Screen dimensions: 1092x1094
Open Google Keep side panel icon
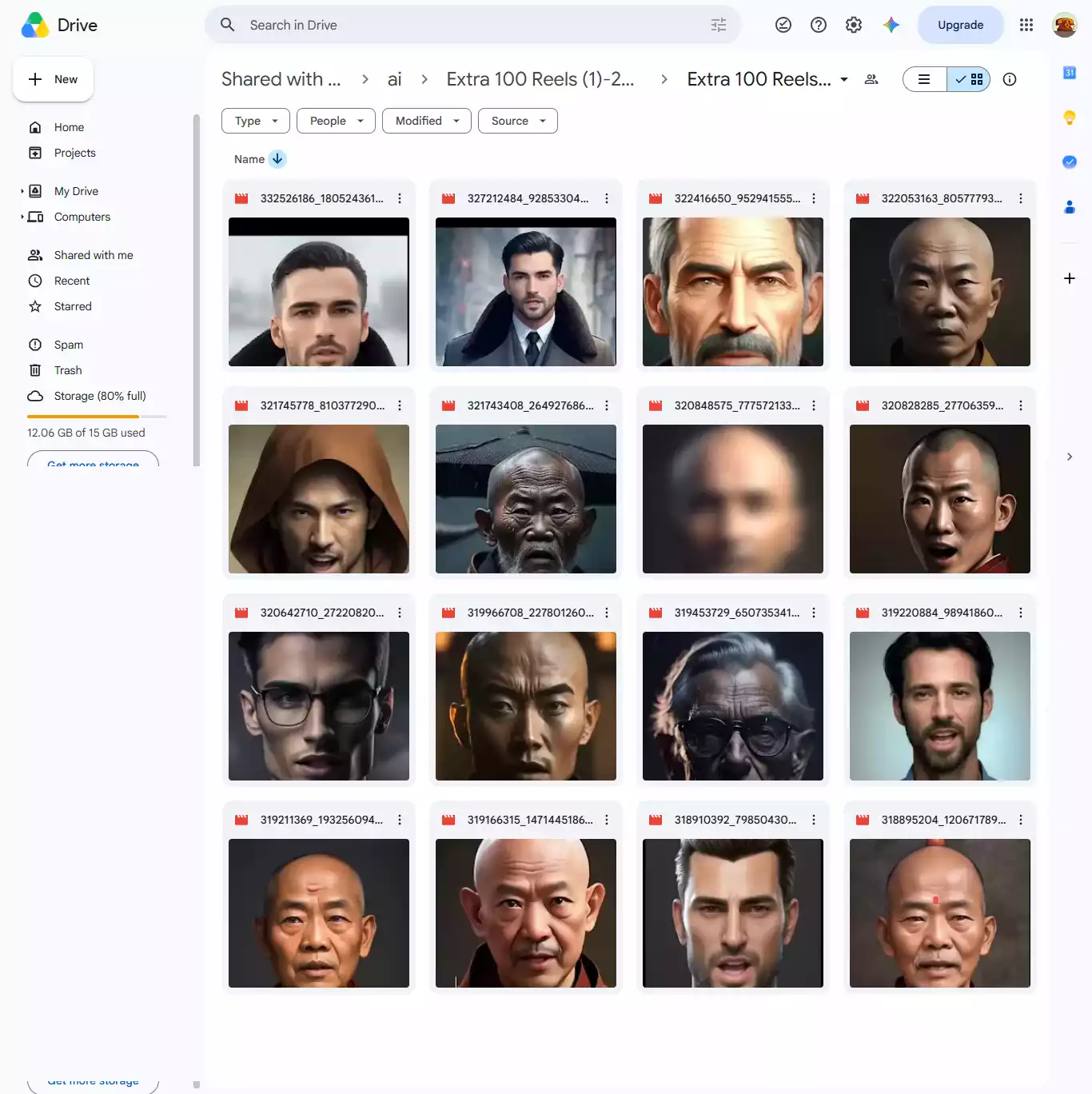pyautogui.click(x=1070, y=118)
